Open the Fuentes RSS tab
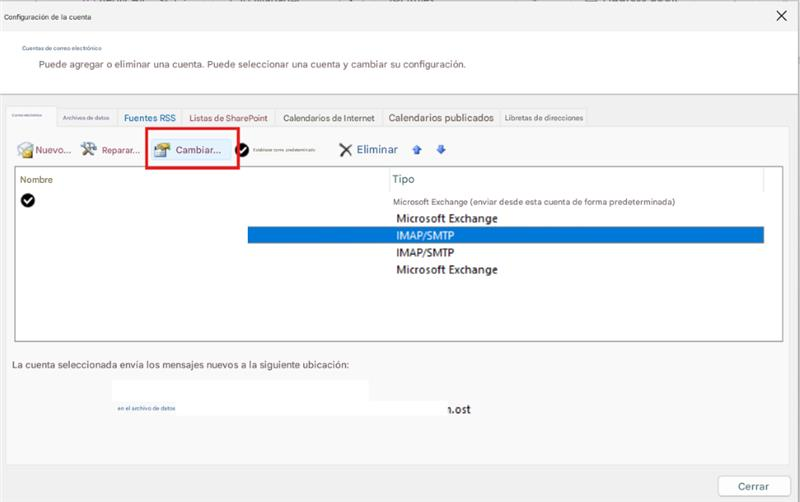 point(149,118)
